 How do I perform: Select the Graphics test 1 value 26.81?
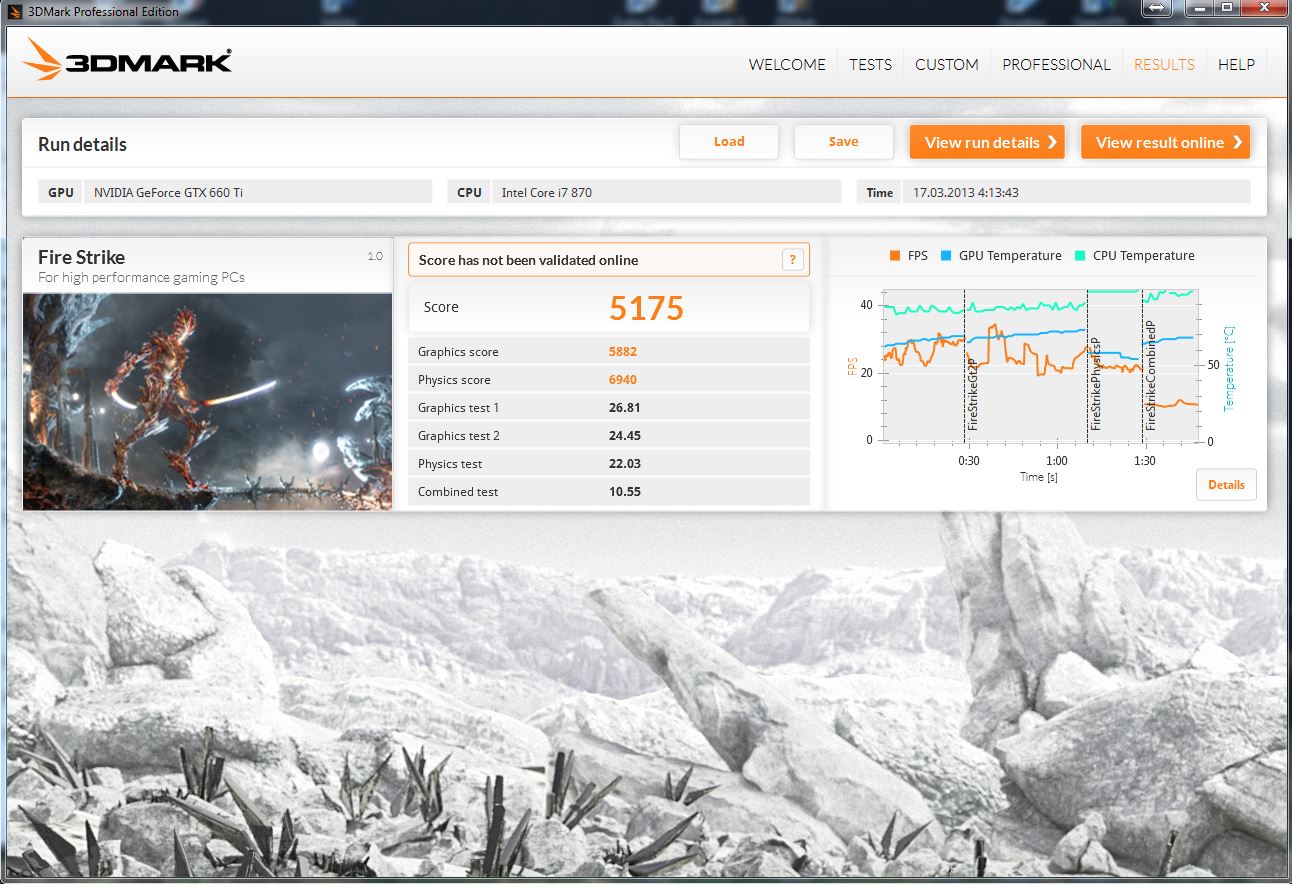click(x=625, y=408)
